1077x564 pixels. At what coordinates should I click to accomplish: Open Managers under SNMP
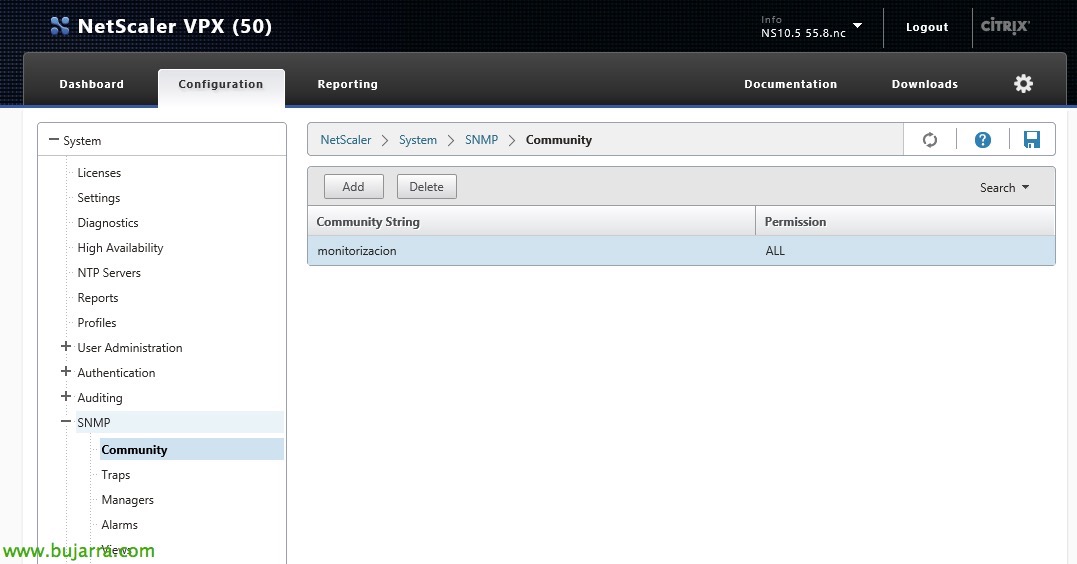coord(128,499)
